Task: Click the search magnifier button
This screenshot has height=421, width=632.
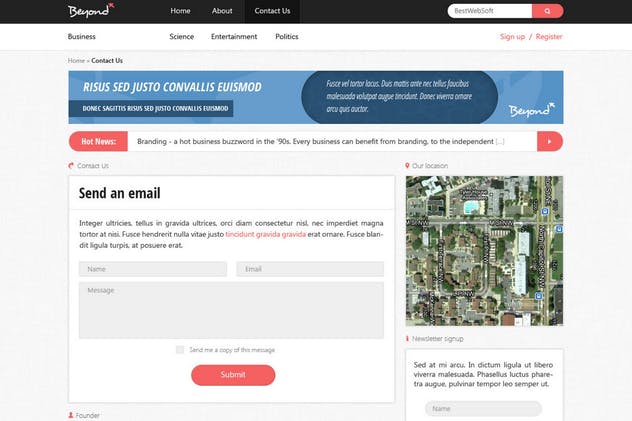Action: (547, 11)
